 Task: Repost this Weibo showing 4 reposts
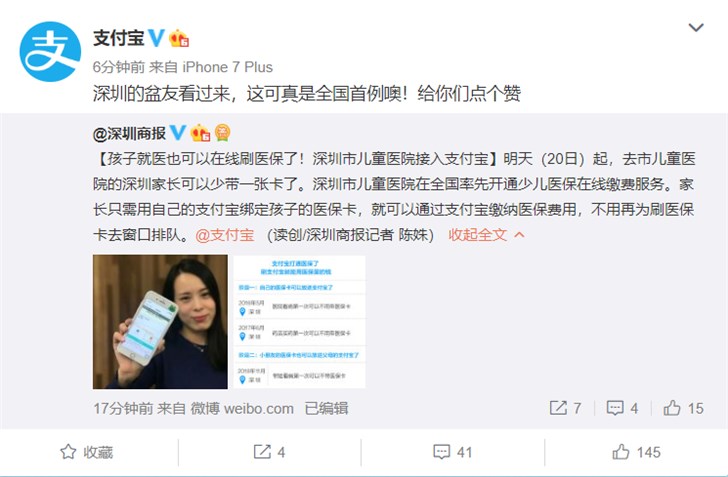coord(269,452)
